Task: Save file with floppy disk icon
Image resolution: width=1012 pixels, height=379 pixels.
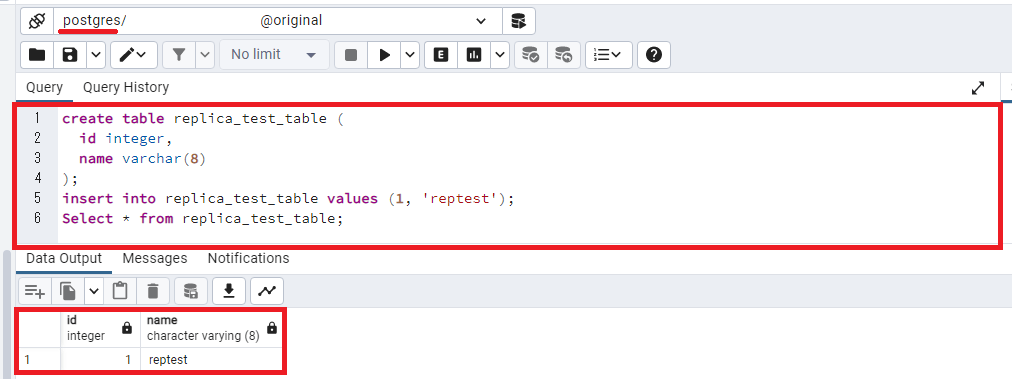Action: 70,55
